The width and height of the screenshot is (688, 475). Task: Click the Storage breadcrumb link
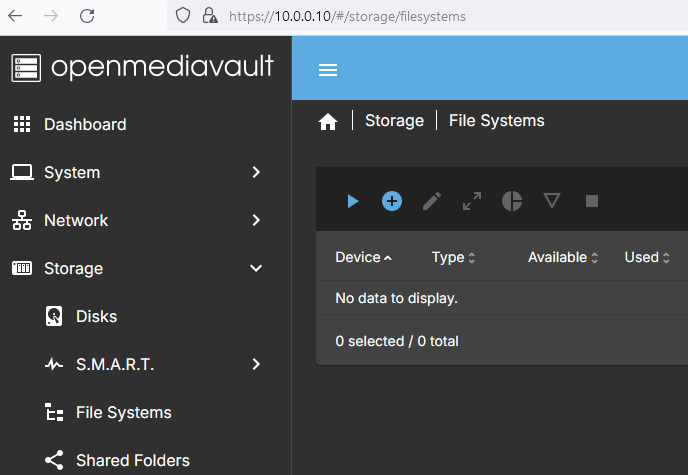tap(394, 121)
